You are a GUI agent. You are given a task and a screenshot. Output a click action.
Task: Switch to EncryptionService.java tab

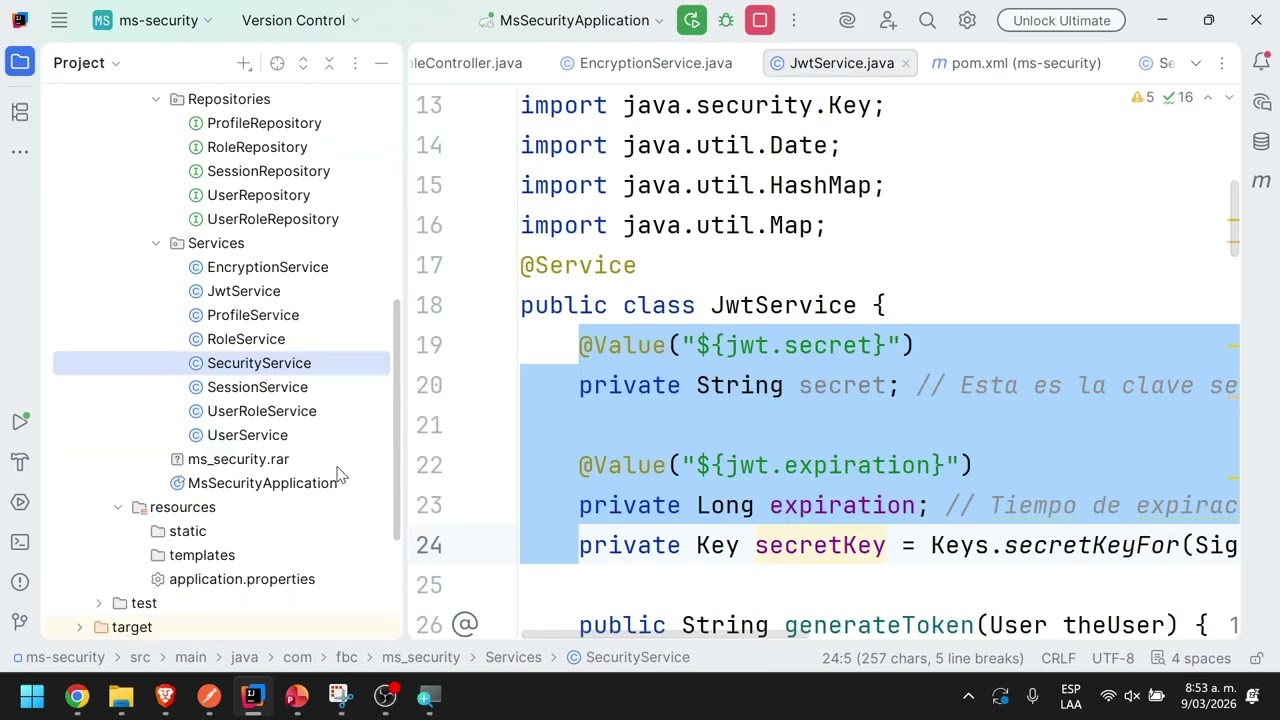pyautogui.click(x=646, y=63)
